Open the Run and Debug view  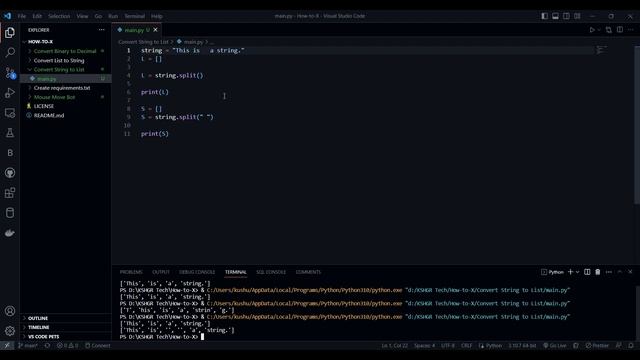tap(10, 93)
